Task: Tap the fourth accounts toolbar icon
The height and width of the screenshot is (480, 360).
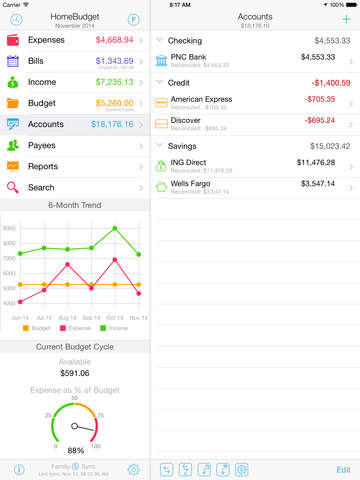Action: [x=223, y=470]
